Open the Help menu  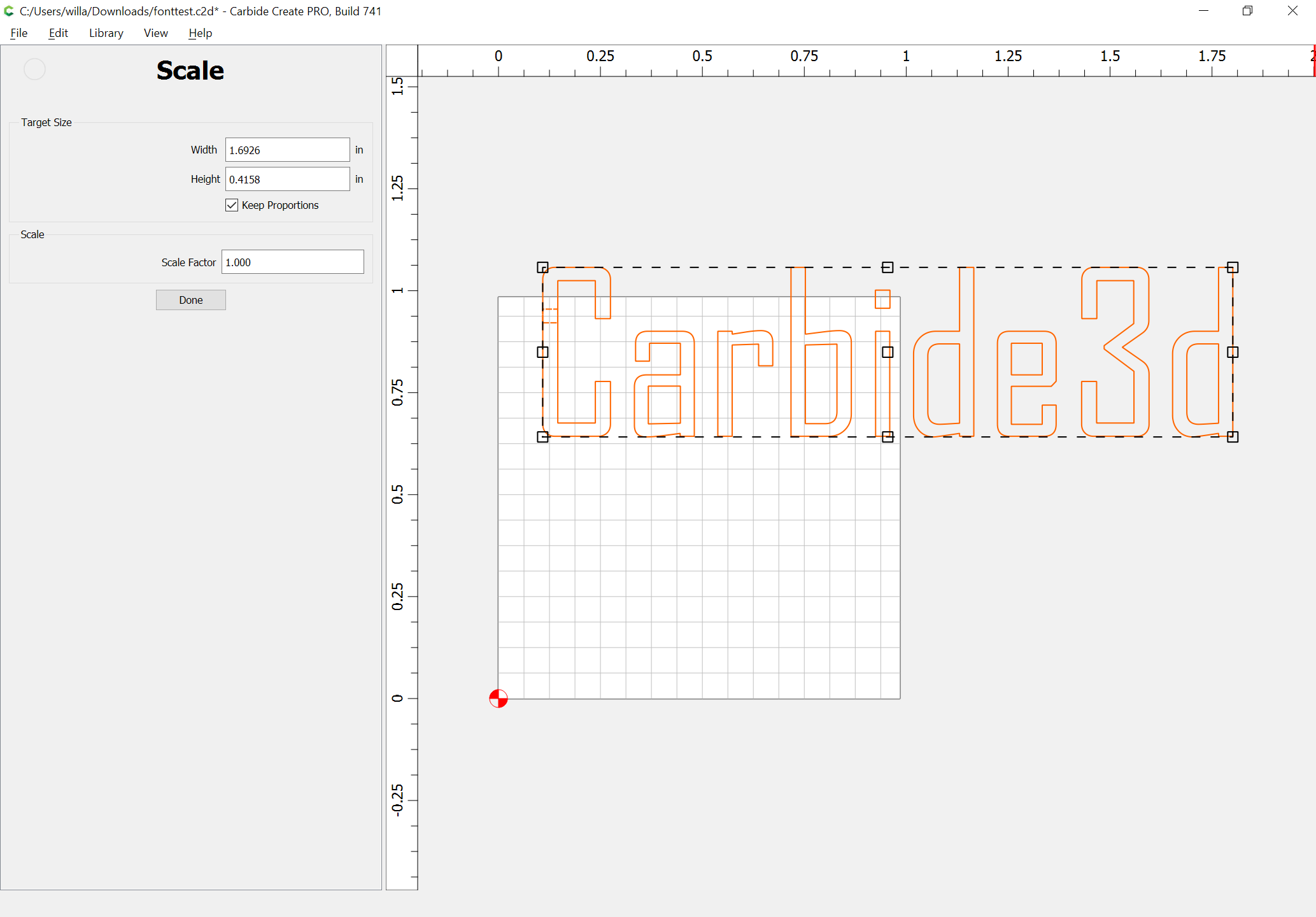[200, 33]
